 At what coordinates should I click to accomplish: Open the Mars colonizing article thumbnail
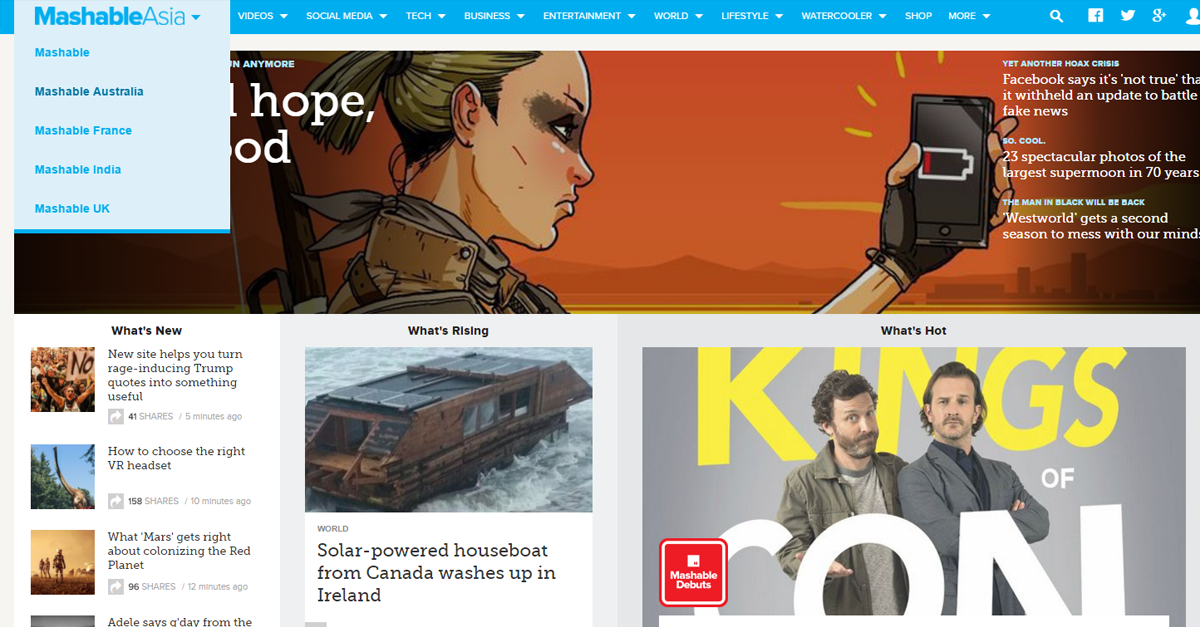pos(63,563)
